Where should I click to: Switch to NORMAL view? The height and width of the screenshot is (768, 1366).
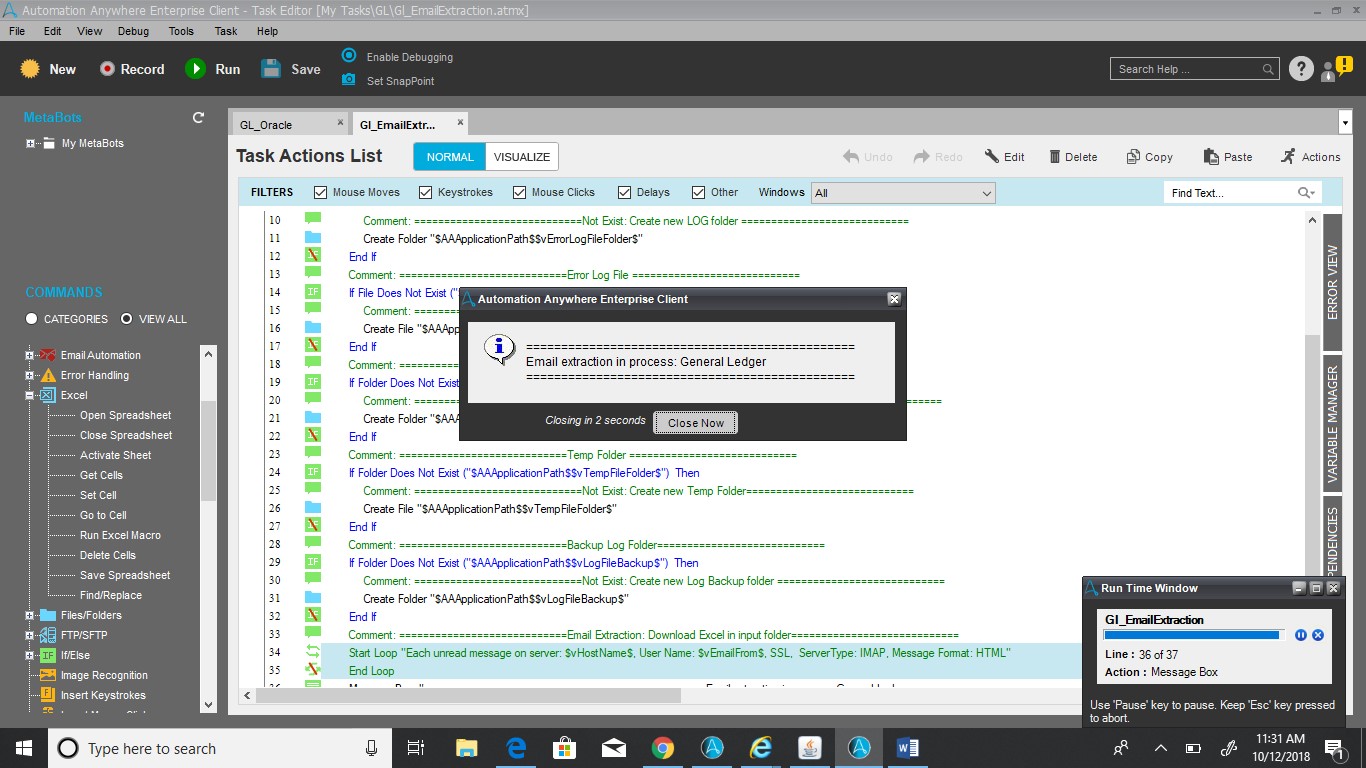point(450,157)
